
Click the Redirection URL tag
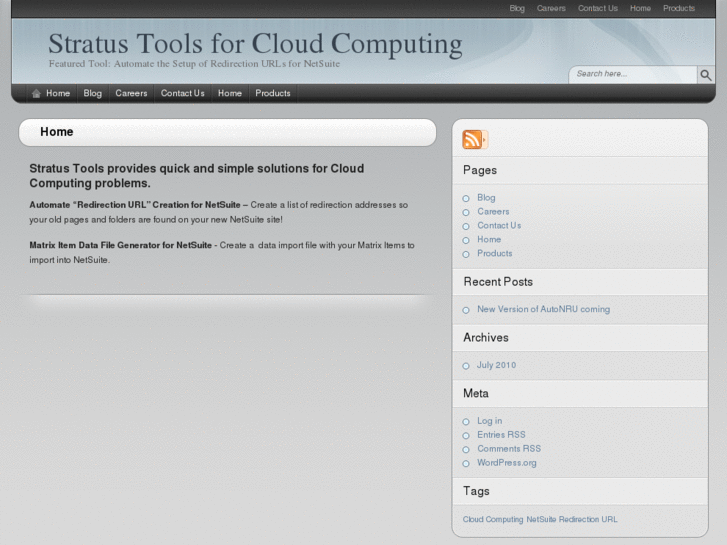588,519
